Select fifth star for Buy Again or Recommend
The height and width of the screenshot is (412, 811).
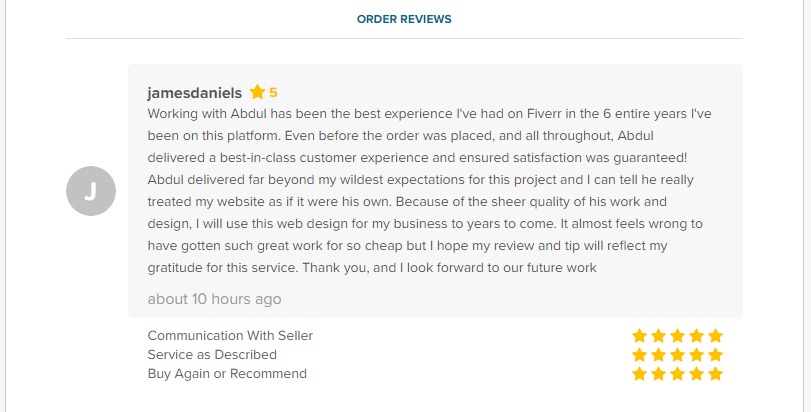coord(715,374)
